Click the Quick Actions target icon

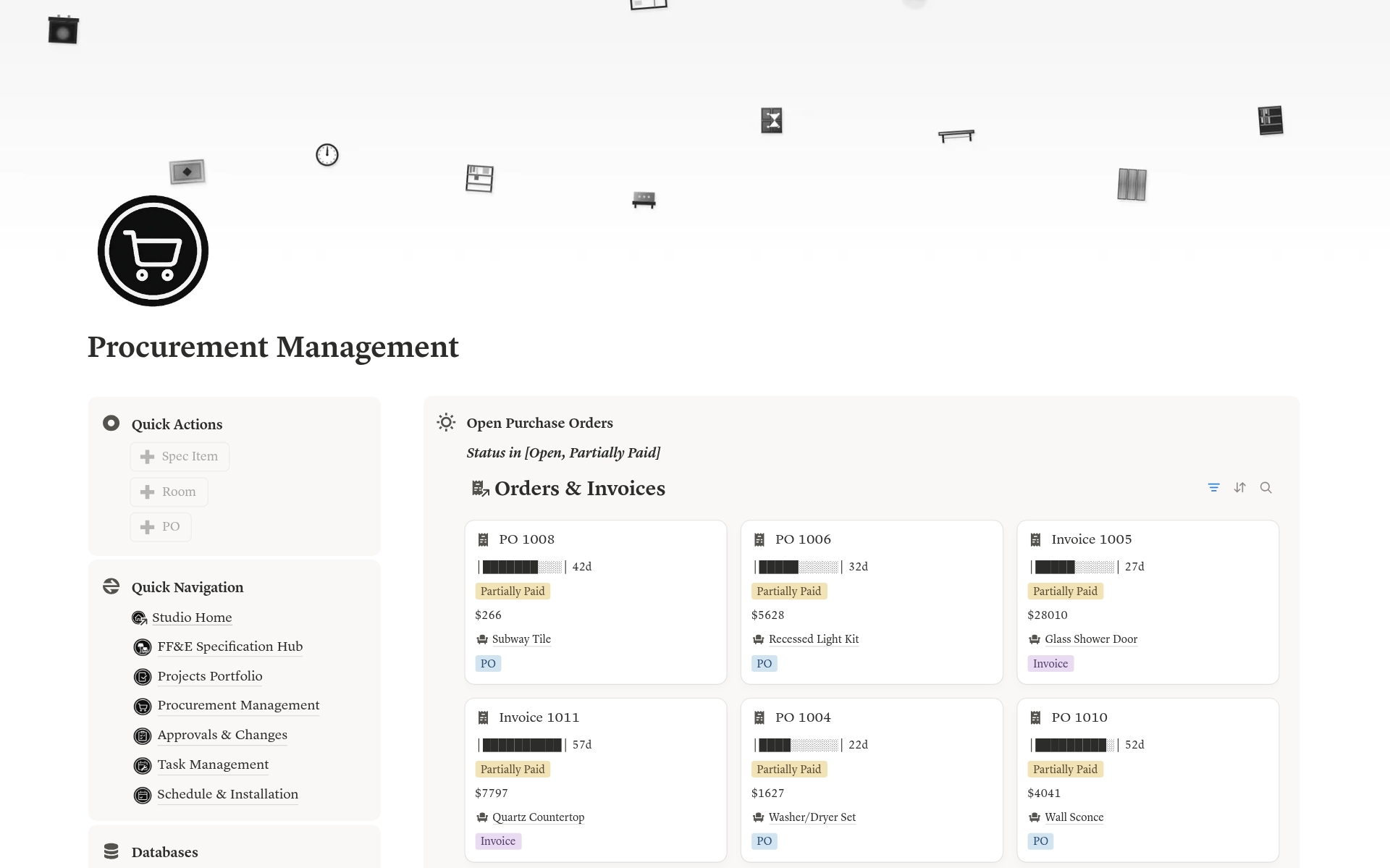click(111, 422)
